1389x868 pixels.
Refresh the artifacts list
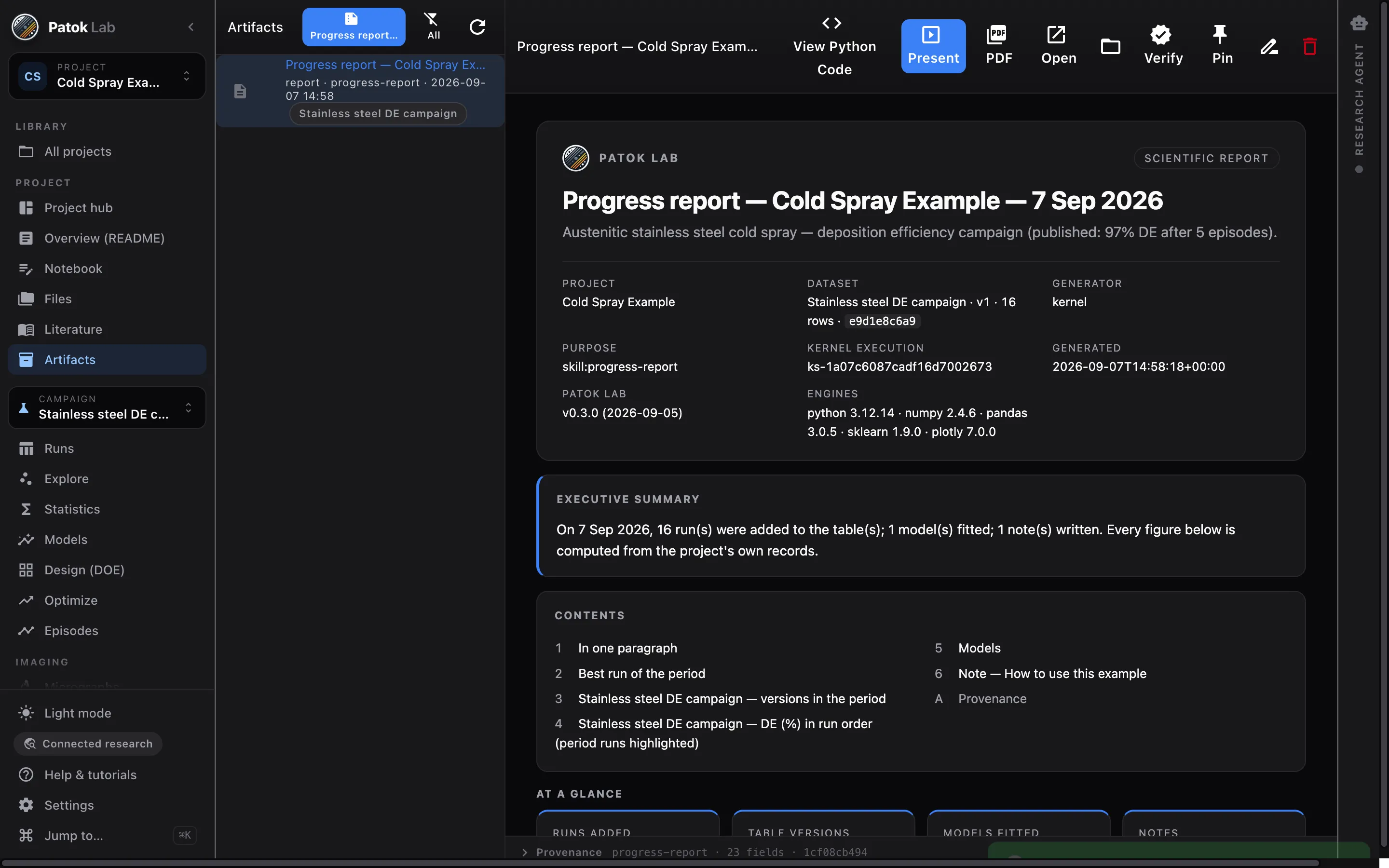pos(477,27)
